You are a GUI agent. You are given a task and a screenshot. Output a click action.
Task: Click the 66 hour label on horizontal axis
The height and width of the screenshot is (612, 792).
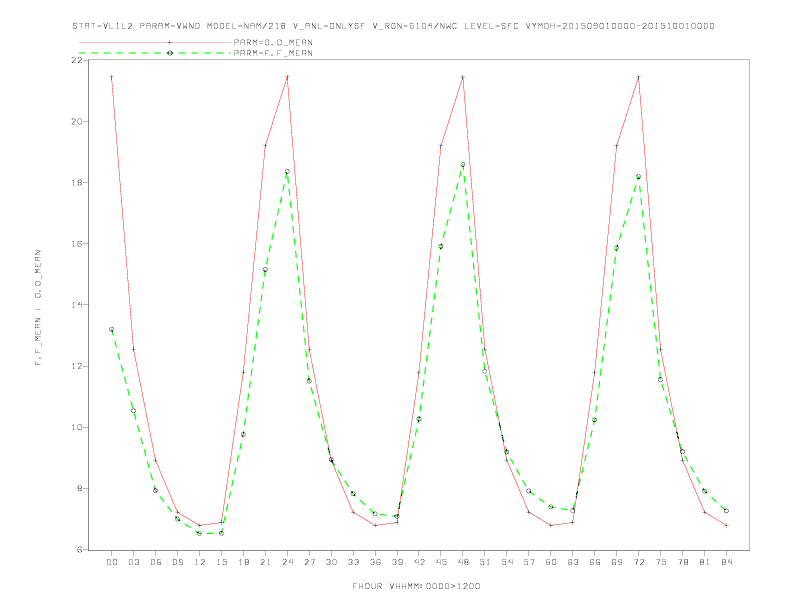point(595,562)
